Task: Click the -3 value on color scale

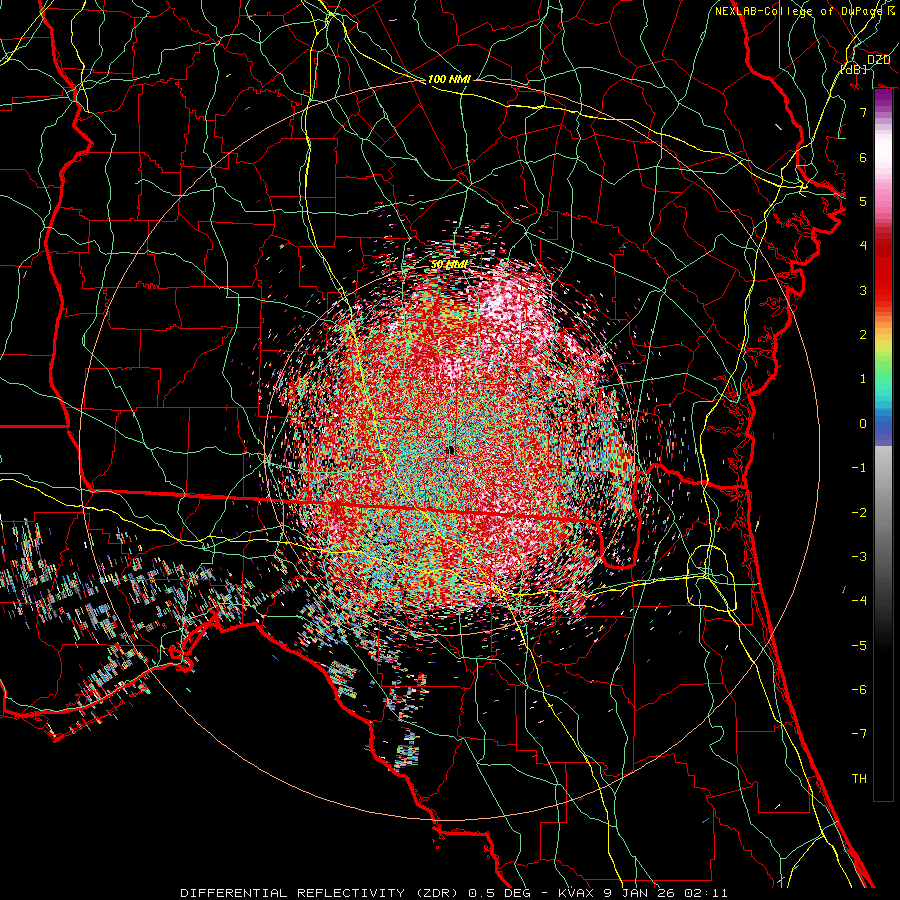Action: (x=859, y=557)
